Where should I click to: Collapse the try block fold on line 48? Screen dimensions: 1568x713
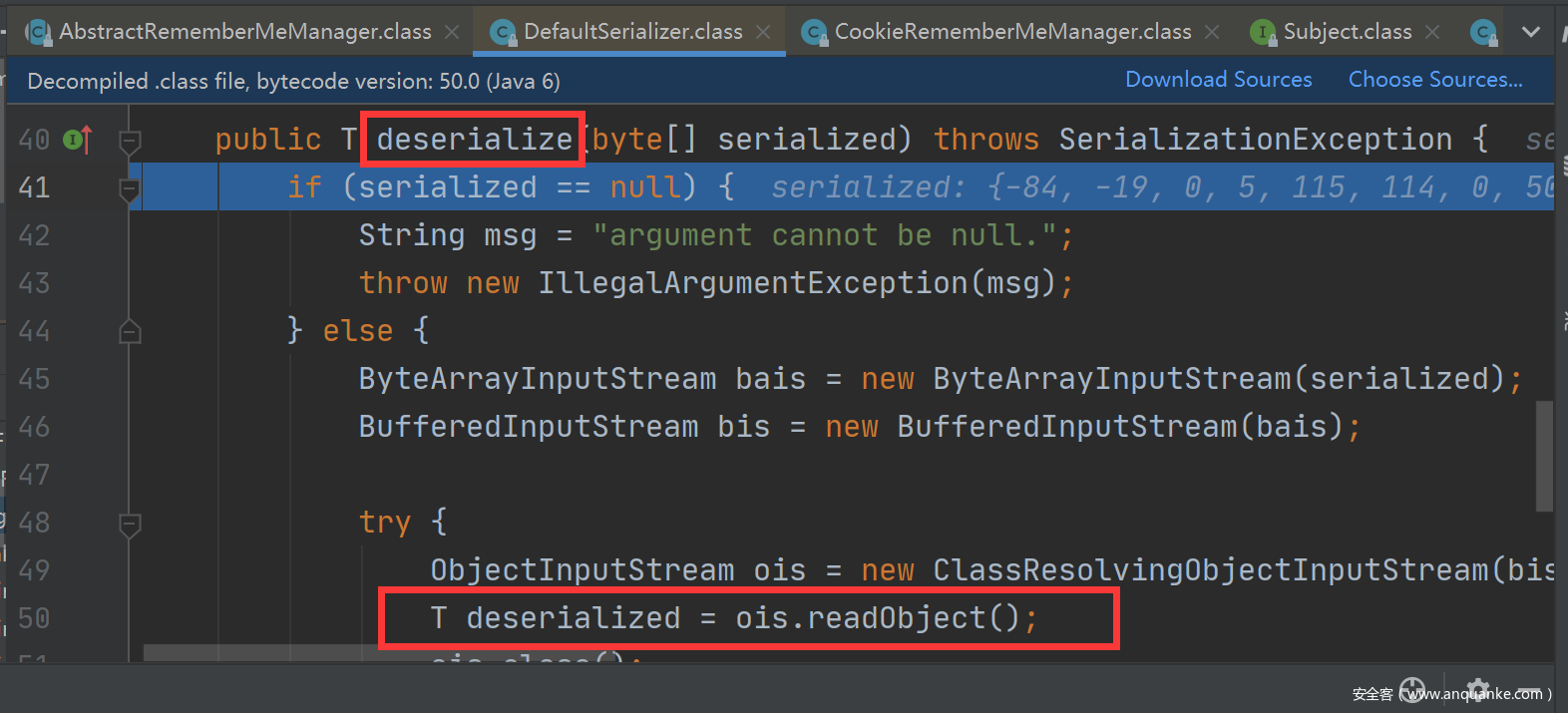(130, 523)
